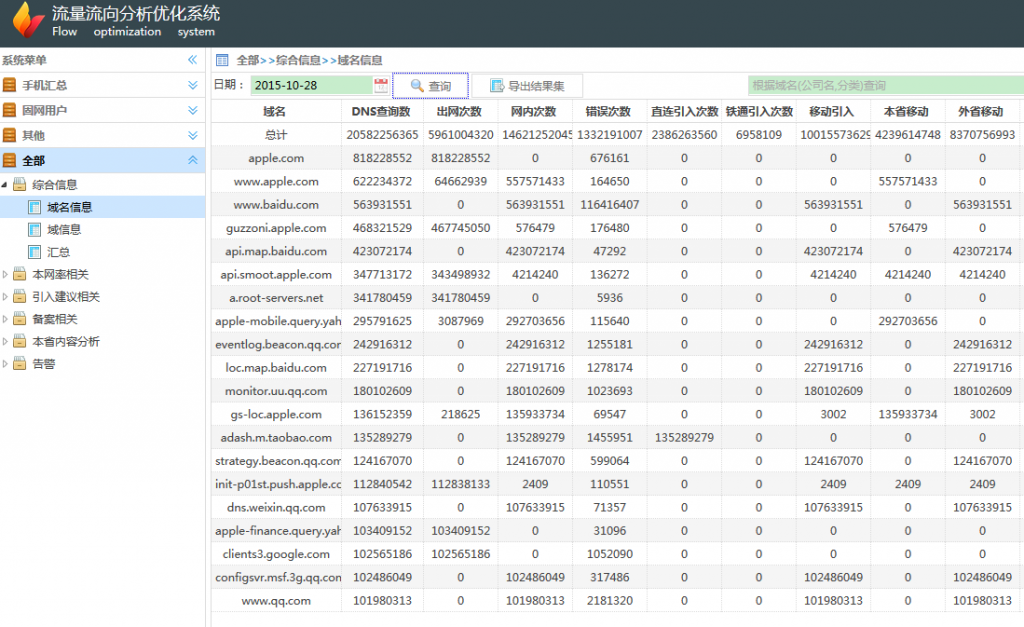Select the clients3.google.com domain cell
The height and width of the screenshot is (627, 1024).
tap(276, 554)
